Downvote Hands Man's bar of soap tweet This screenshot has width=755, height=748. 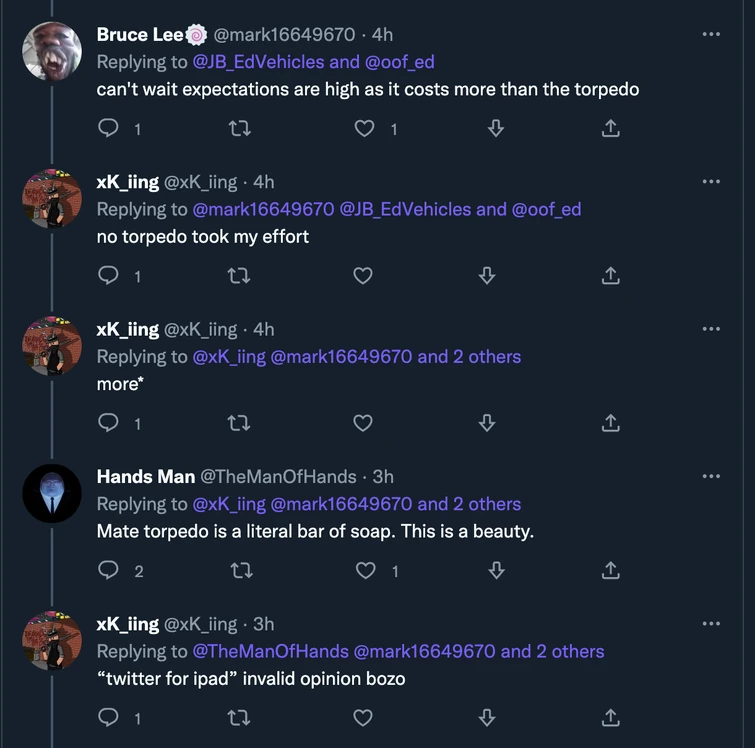(495, 570)
